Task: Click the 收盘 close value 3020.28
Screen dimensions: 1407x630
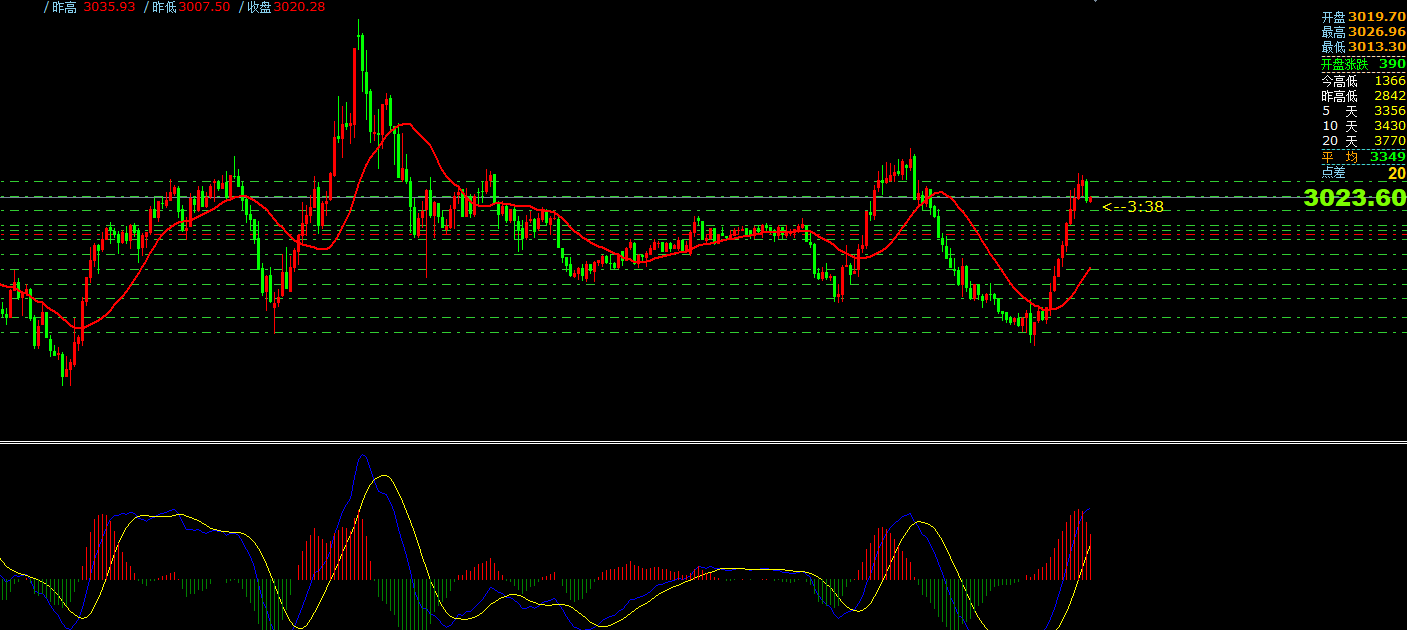Action: click(299, 7)
